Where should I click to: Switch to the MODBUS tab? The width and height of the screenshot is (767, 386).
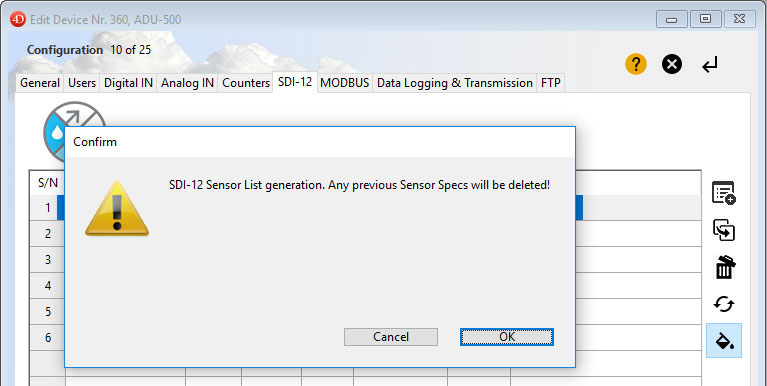click(344, 83)
